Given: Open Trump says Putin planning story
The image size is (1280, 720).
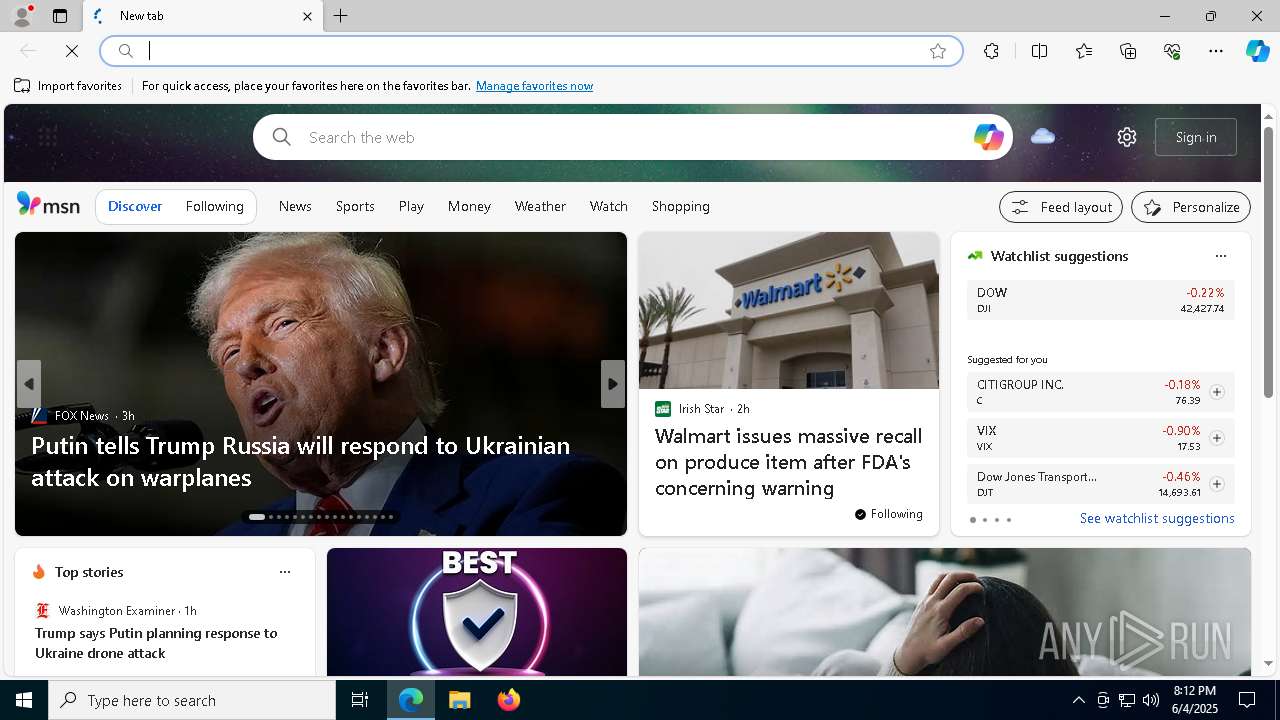Looking at the screenshot, I should (x=156, y=643).
